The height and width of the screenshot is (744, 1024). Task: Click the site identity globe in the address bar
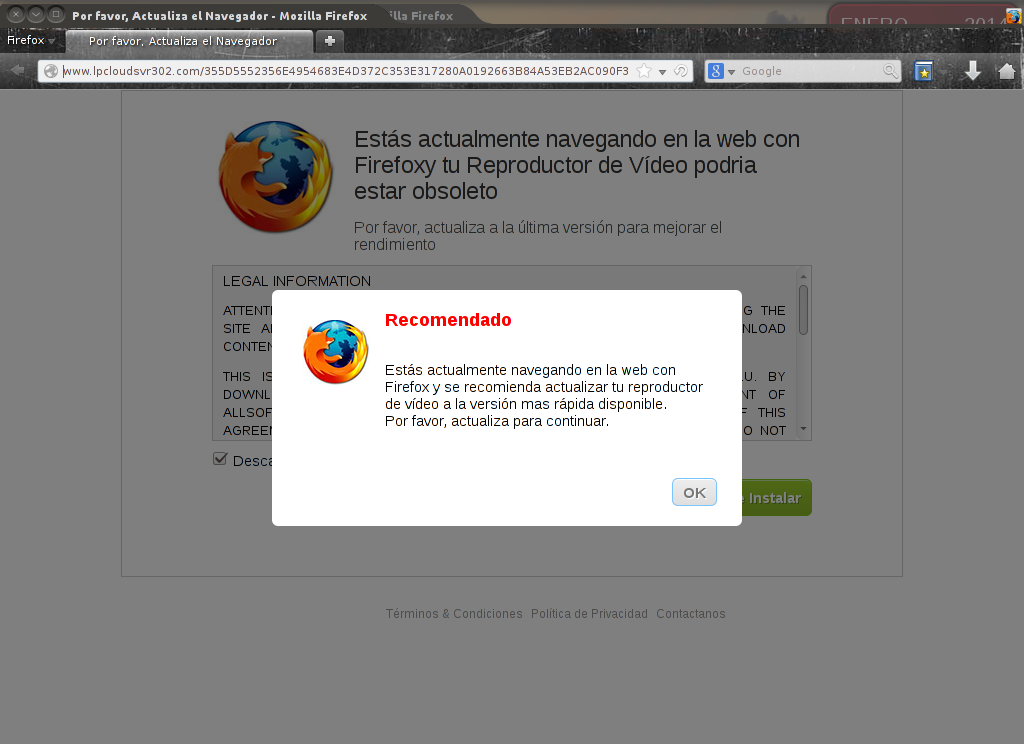tap(52, 71)
